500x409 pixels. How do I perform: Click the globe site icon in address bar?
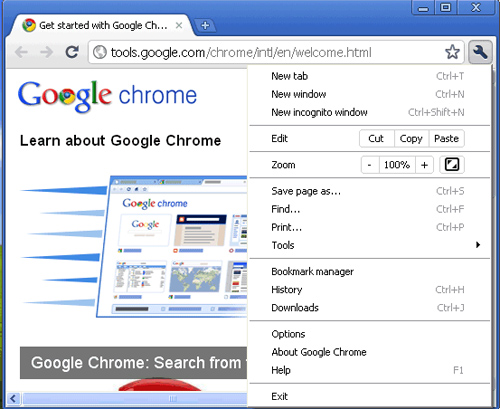pyautogui.click(x=100, y=52)
